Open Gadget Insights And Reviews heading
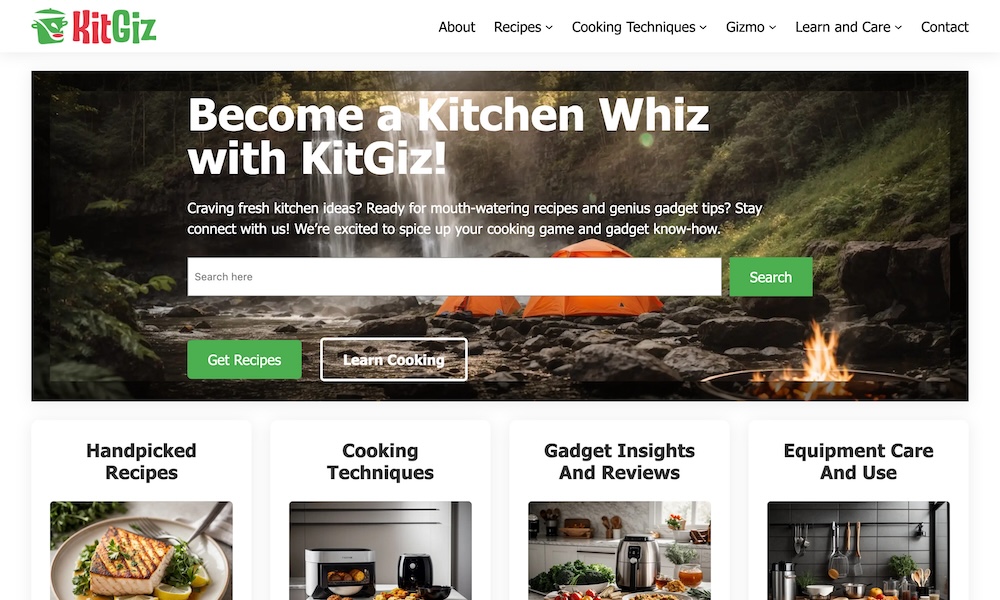The width and height of the screenshot is (1000, 600). coord(619,462)
